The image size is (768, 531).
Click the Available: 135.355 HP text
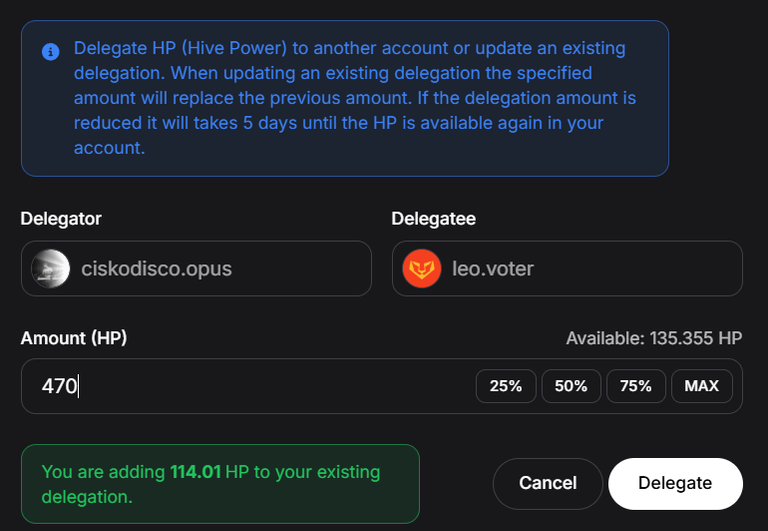click(x=654, y=338)
